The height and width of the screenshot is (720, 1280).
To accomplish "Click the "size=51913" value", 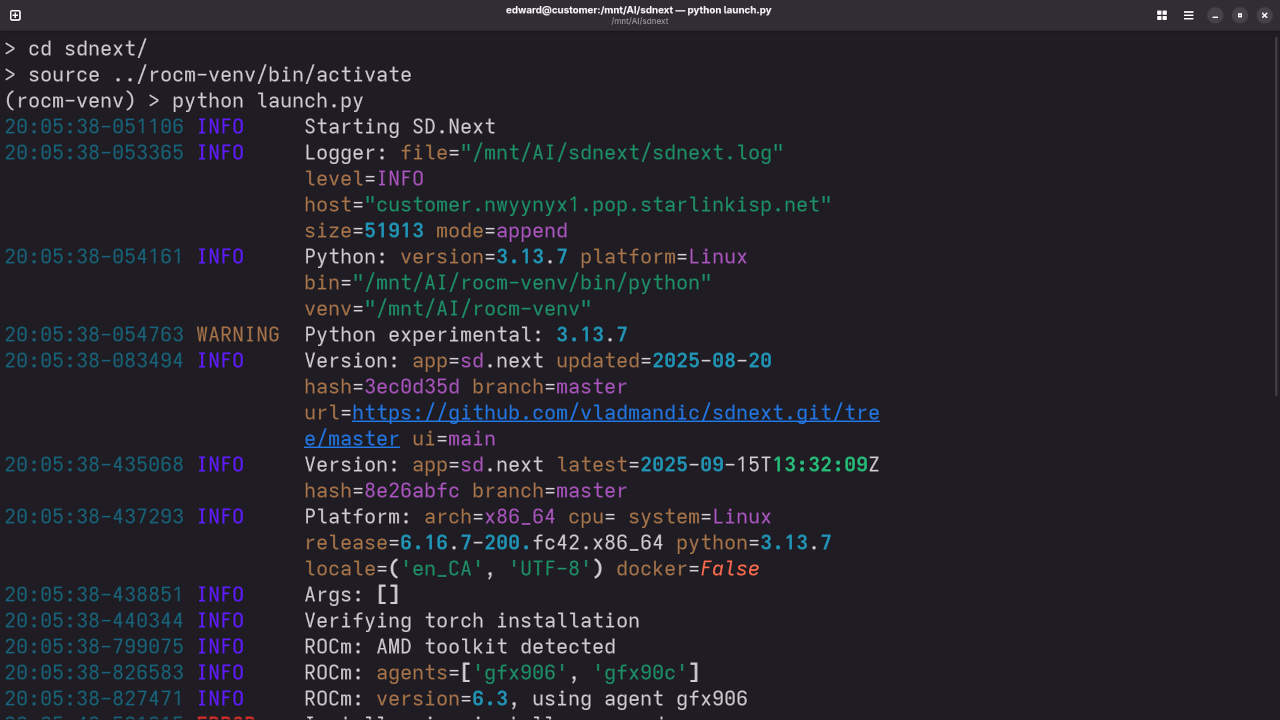I will click(364, 231).
